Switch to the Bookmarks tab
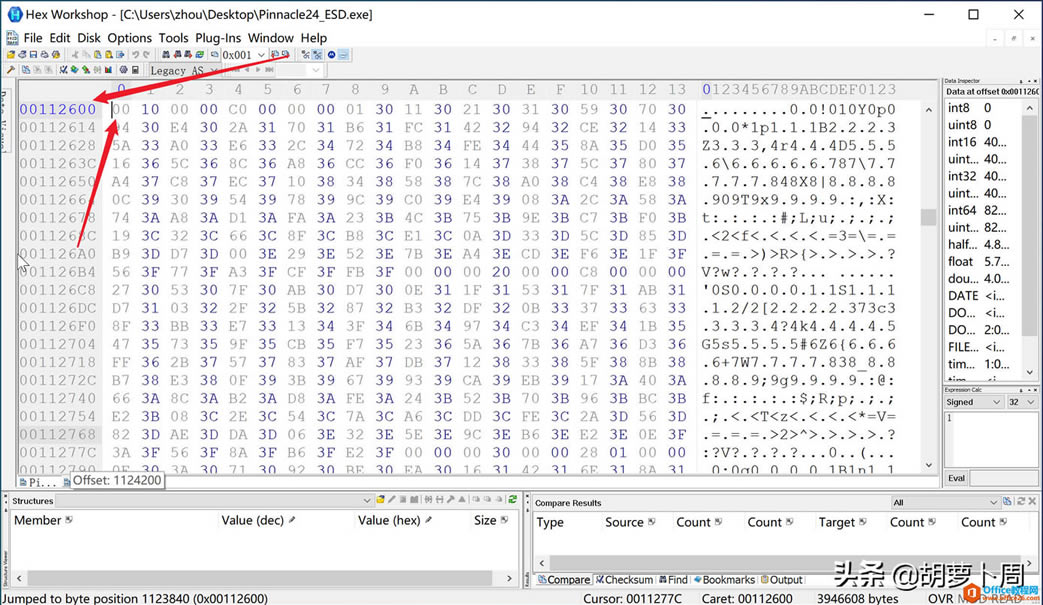 (x=724, y=580)
